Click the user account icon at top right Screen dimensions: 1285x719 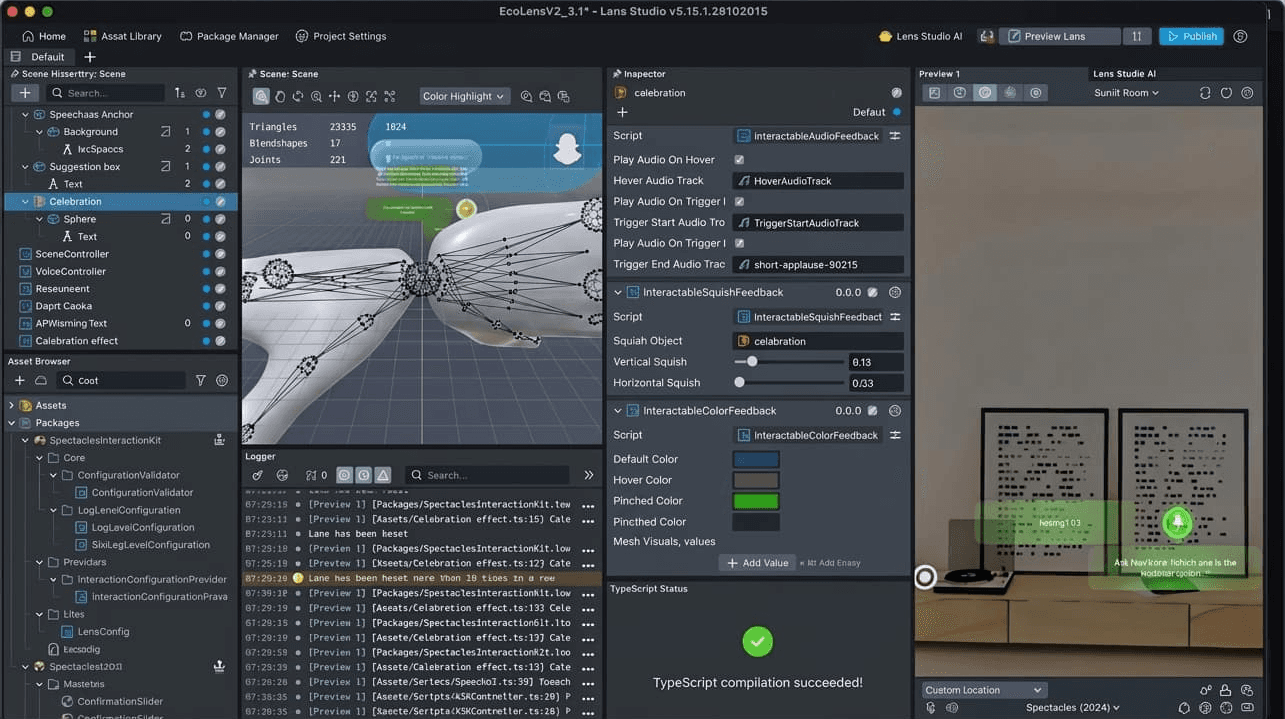tap(1240, 36)
